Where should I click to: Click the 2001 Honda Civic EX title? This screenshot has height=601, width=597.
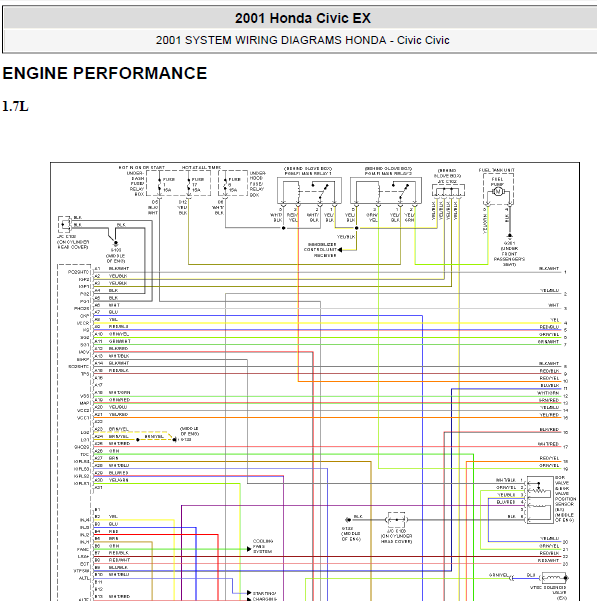tap(303, 18)
